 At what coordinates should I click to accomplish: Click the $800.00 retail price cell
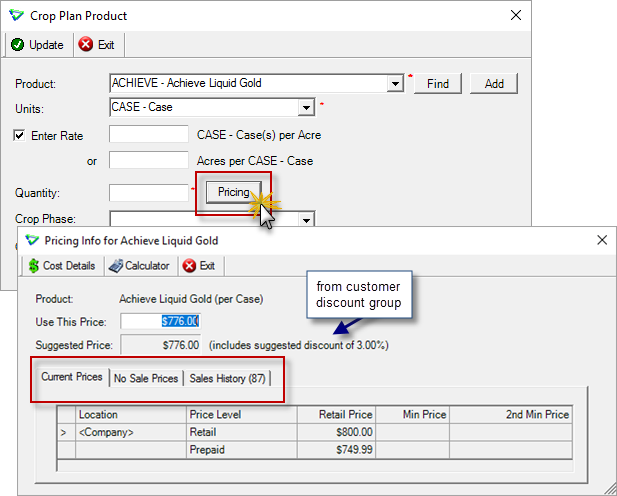[336, 432]
